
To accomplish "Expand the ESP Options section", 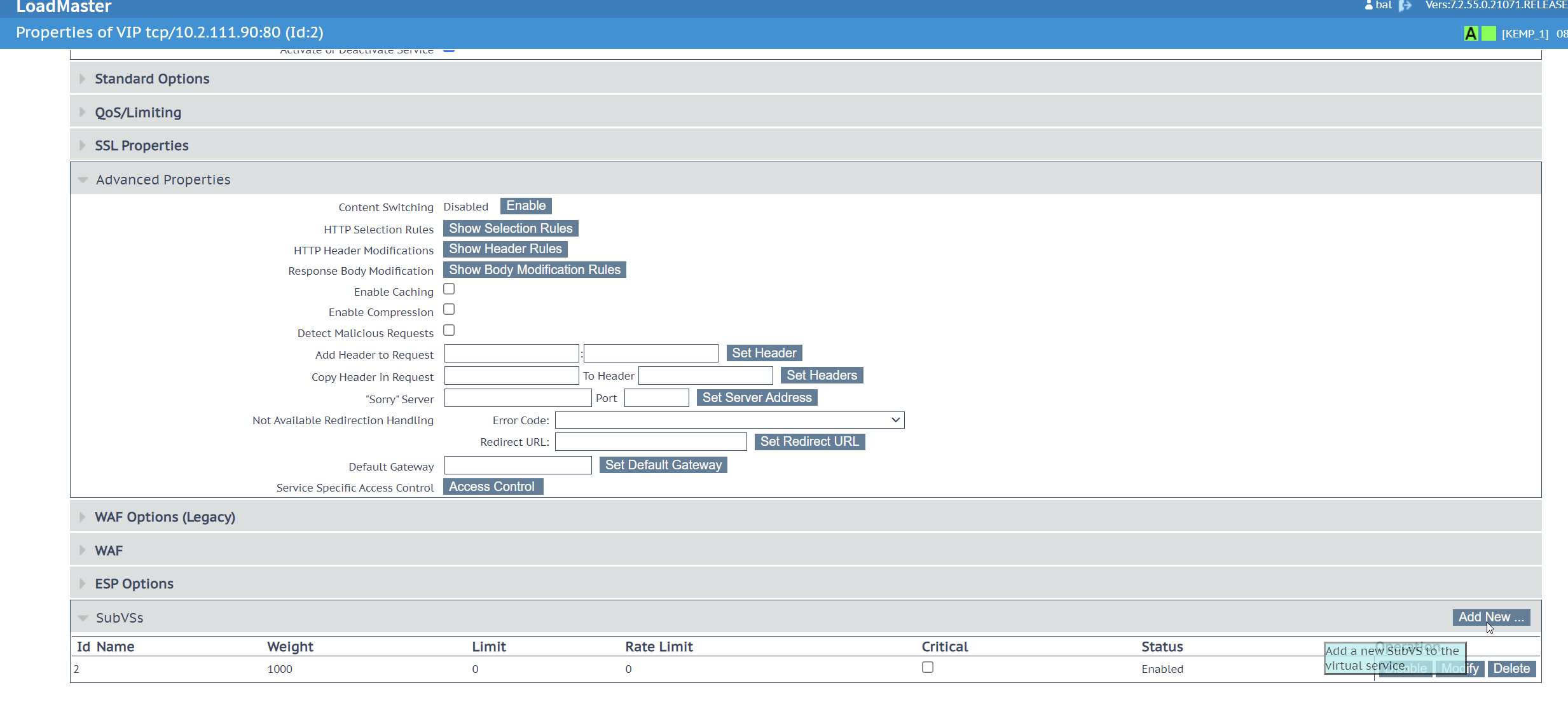I will [x=806, y=584].
